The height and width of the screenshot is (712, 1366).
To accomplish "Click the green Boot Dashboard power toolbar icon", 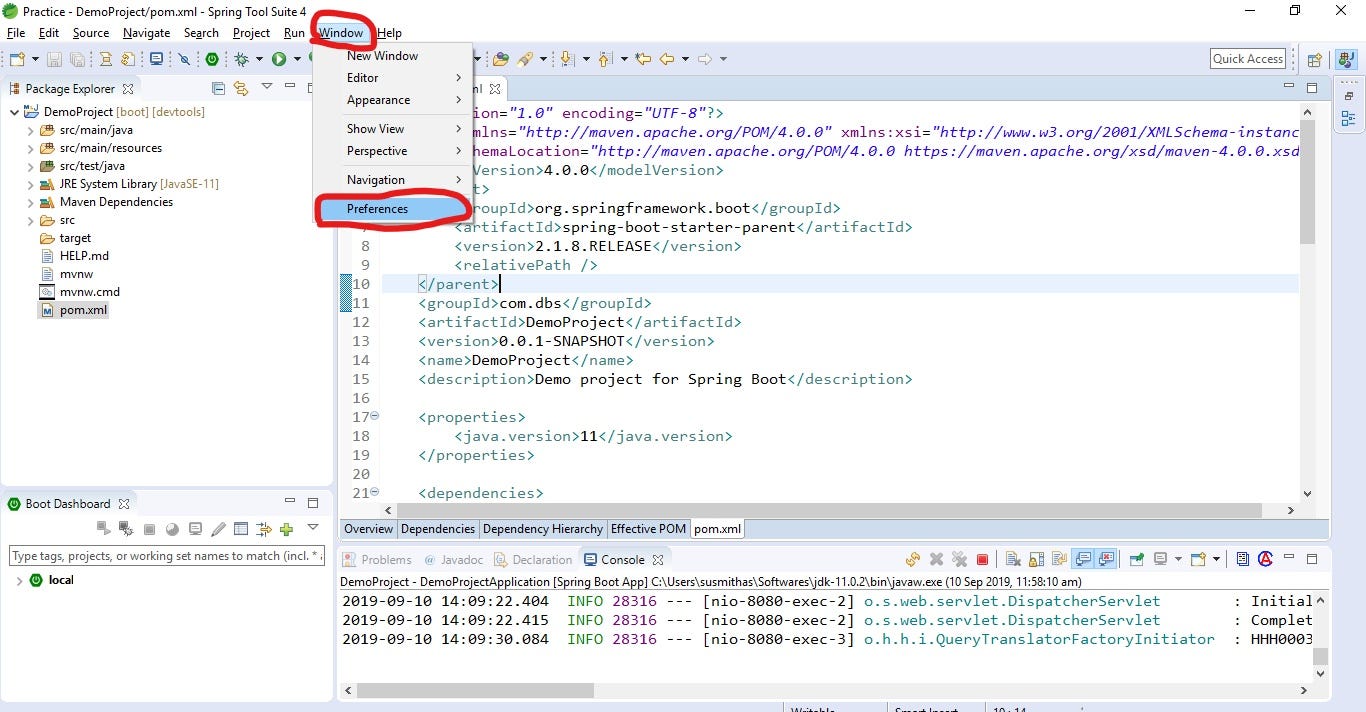I will pyautogui.click(x=212, y=60).
